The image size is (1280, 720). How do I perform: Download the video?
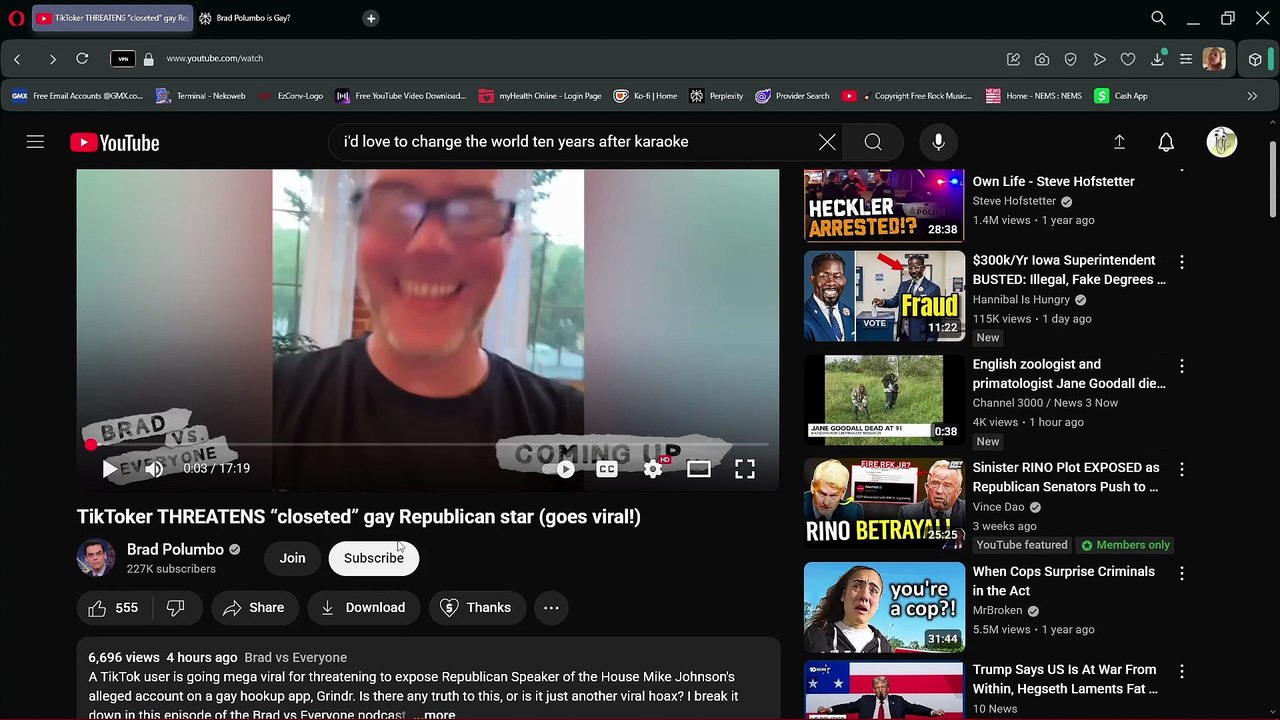point(362,607)
